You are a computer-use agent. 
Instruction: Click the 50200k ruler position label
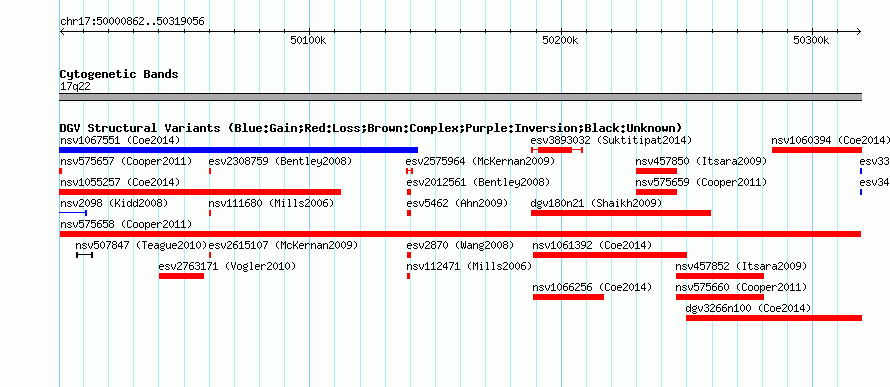[560, 40]
